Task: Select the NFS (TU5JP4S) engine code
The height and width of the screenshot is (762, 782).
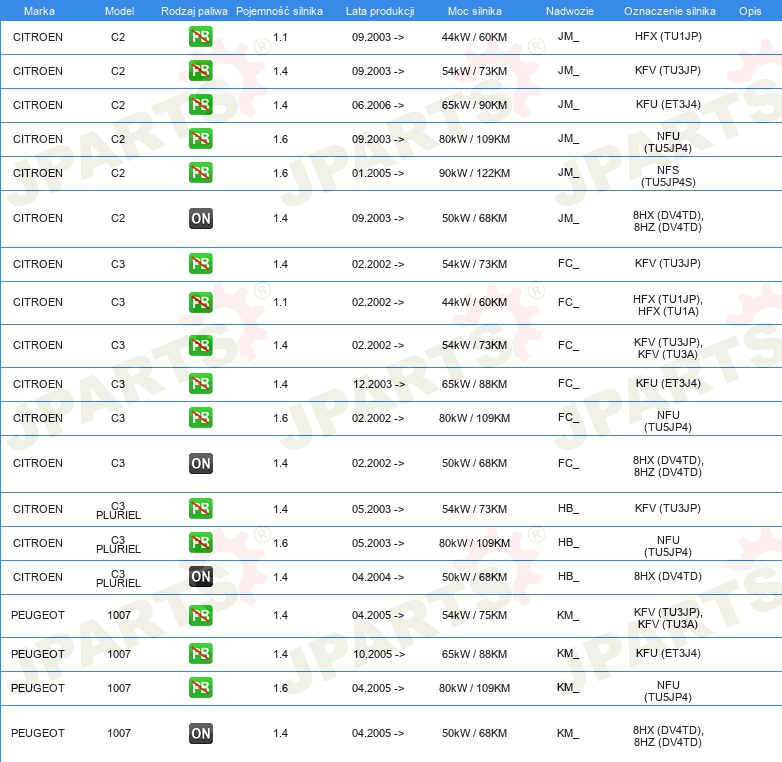Action: (x=668, y=176)
